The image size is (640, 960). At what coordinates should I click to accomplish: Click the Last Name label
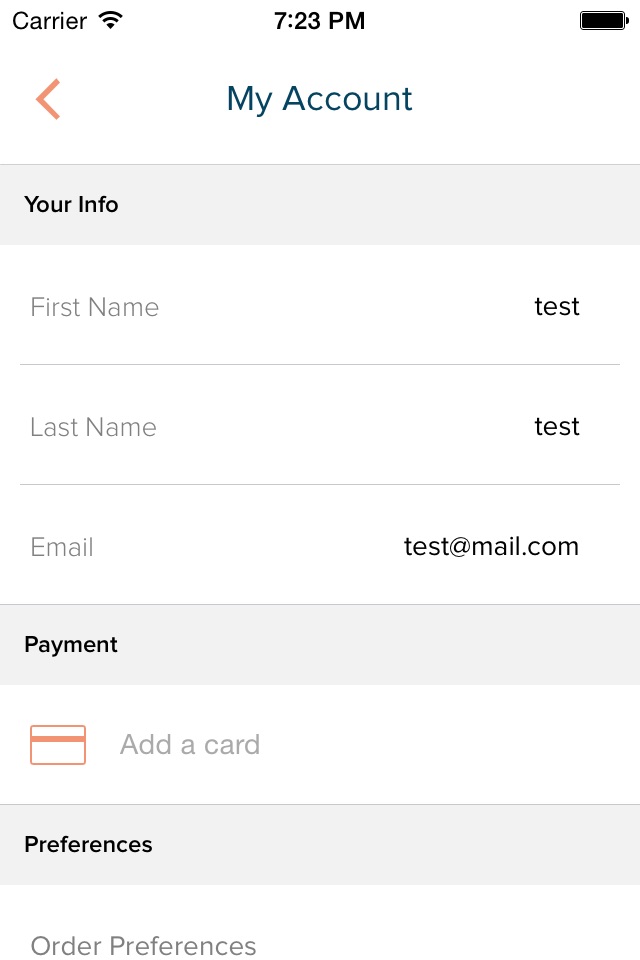click(93, 427)
